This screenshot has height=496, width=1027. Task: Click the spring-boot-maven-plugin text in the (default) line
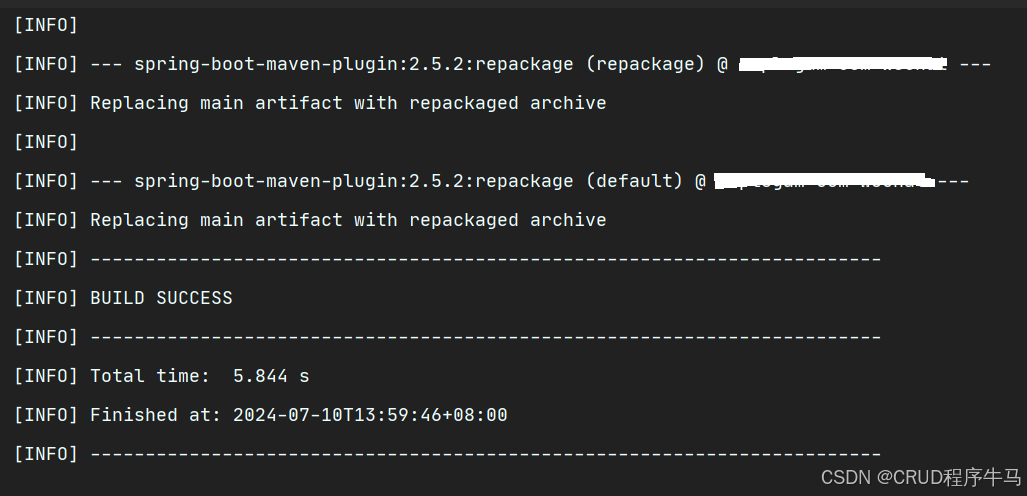pyautogui.click(x=271, y=181)
